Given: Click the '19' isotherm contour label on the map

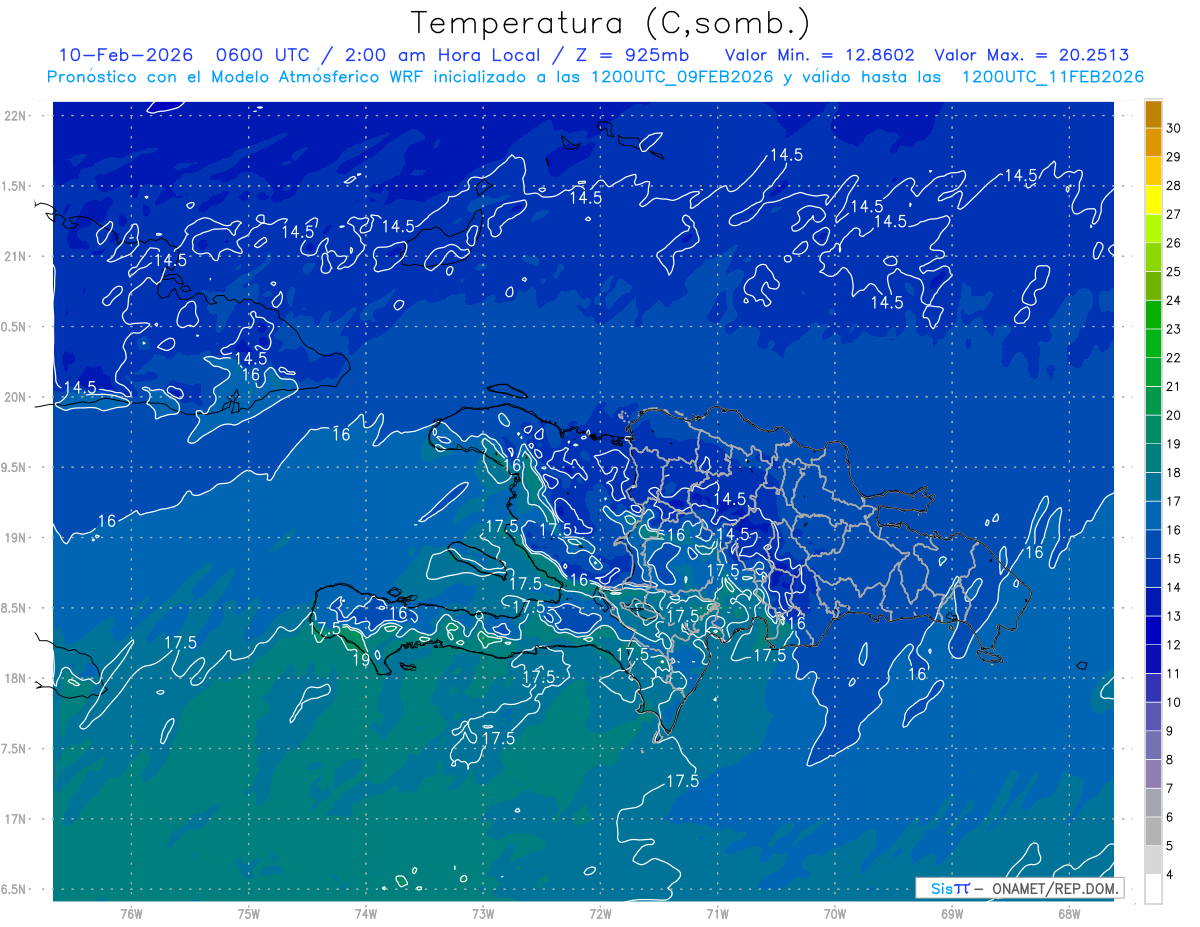Looking at the screenshot, I should pyautogui.click(x=361, y=659).
